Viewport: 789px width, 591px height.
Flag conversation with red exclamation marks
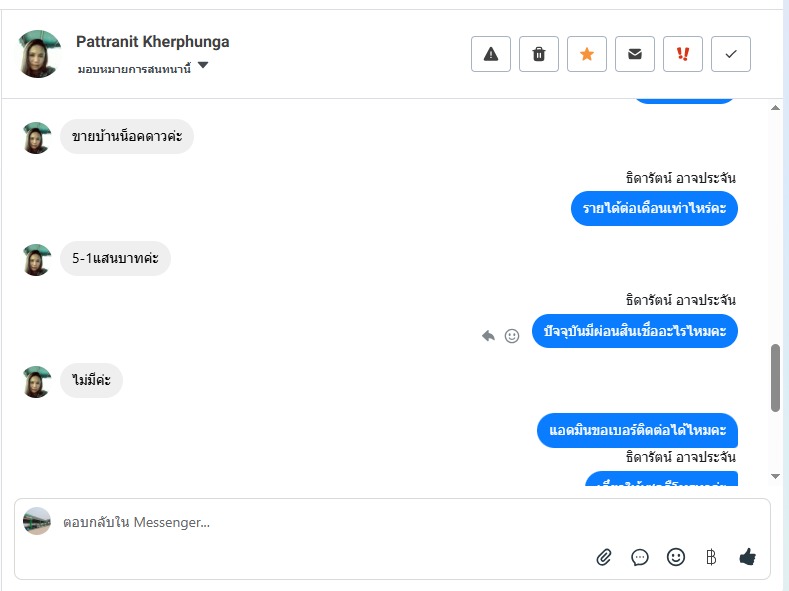pos(683,54)
